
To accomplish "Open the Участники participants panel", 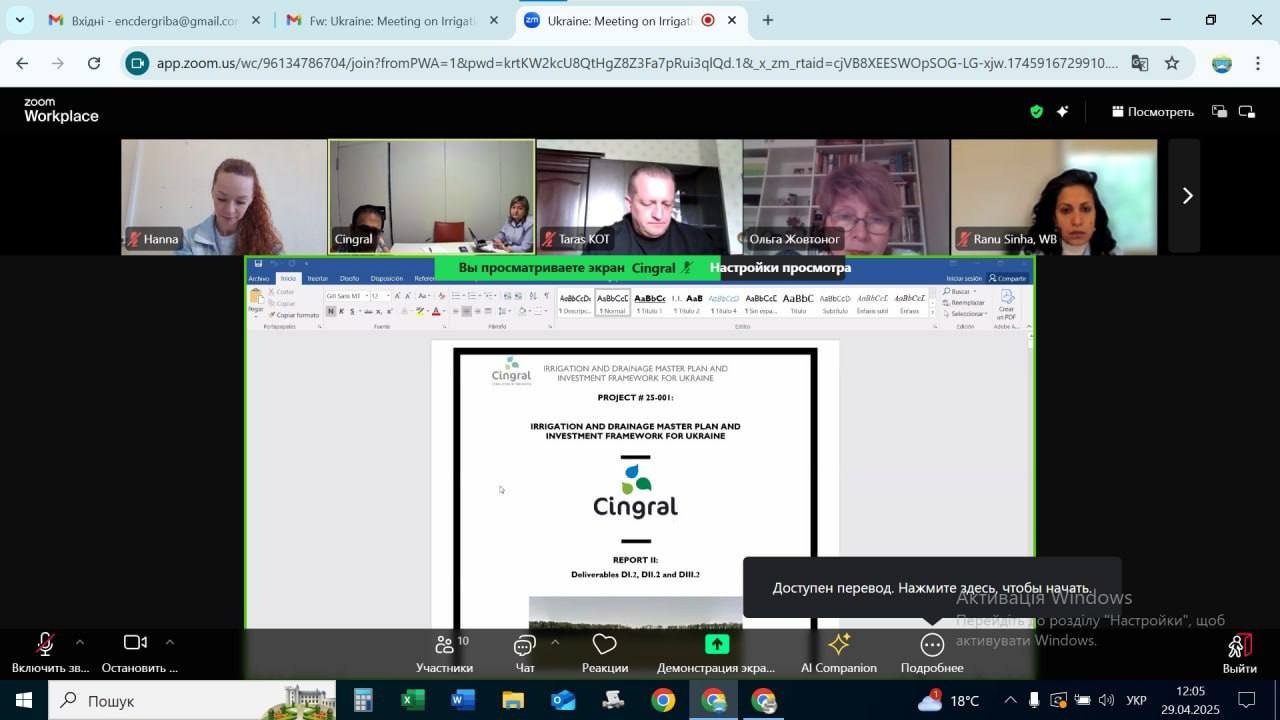I will 445,653.
